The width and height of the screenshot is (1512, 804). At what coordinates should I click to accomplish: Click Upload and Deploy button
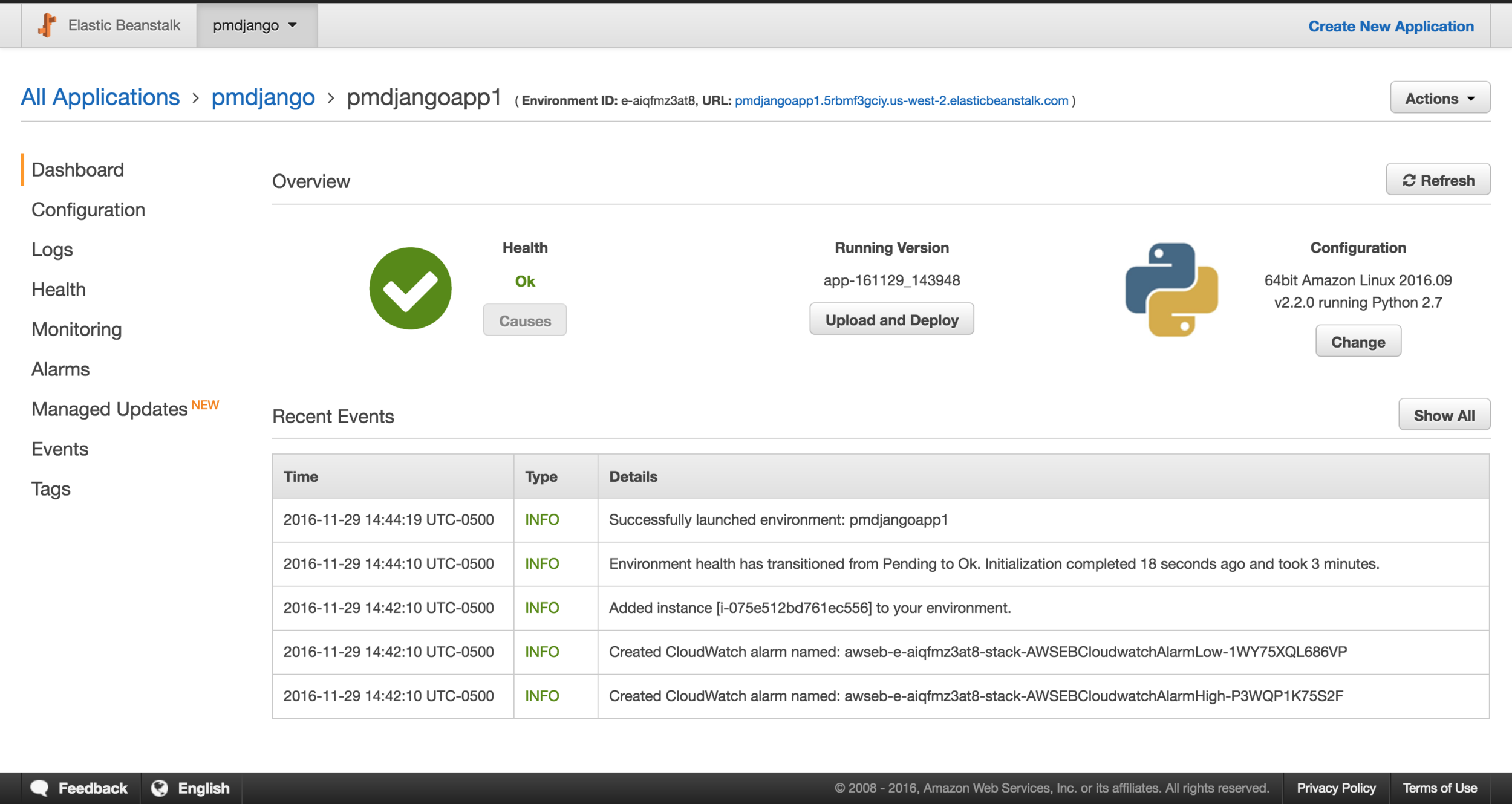coord(891,320)
